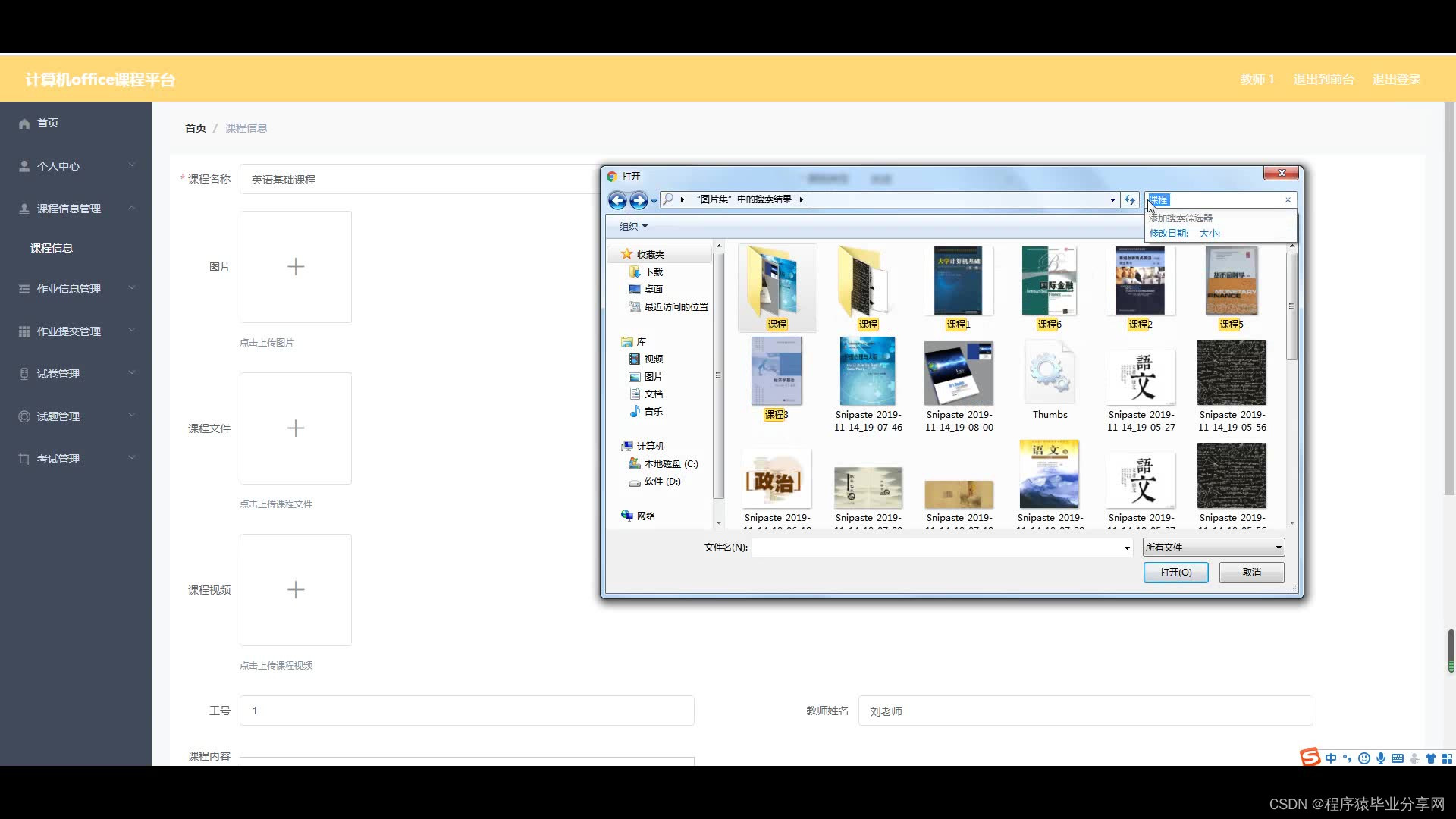Click the 打开(O) button

(1175, 573)
